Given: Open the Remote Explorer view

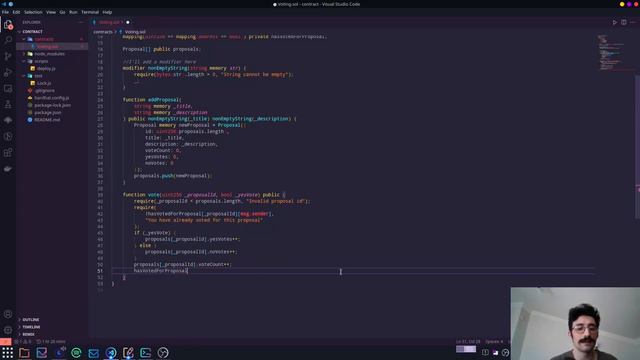Looking at the screenshot, I should tap(8, 88).
